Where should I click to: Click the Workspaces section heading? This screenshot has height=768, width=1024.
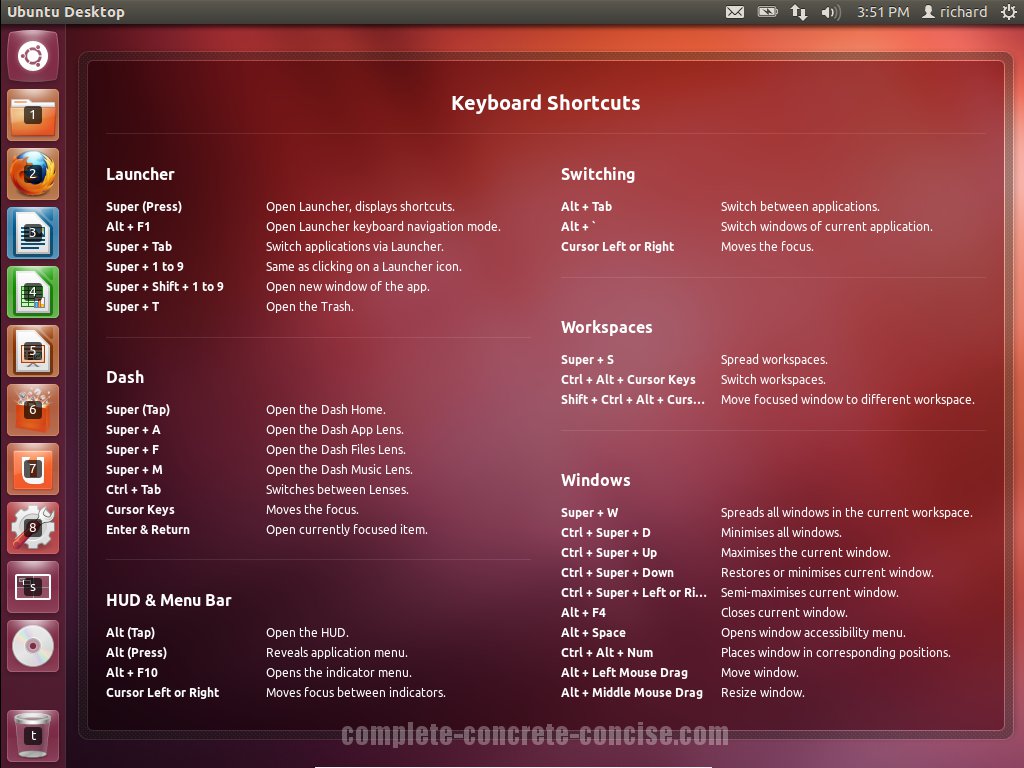click(606, 327)
